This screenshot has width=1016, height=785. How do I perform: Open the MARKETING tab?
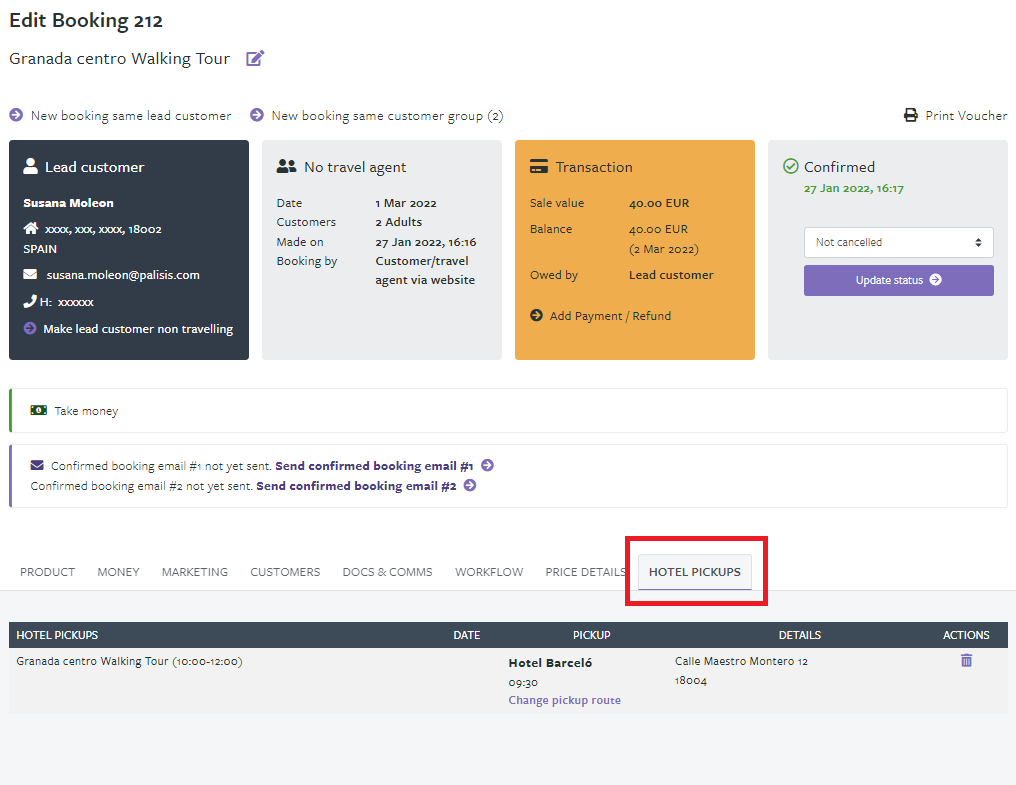pyautogui.click(x=195, y=572)
